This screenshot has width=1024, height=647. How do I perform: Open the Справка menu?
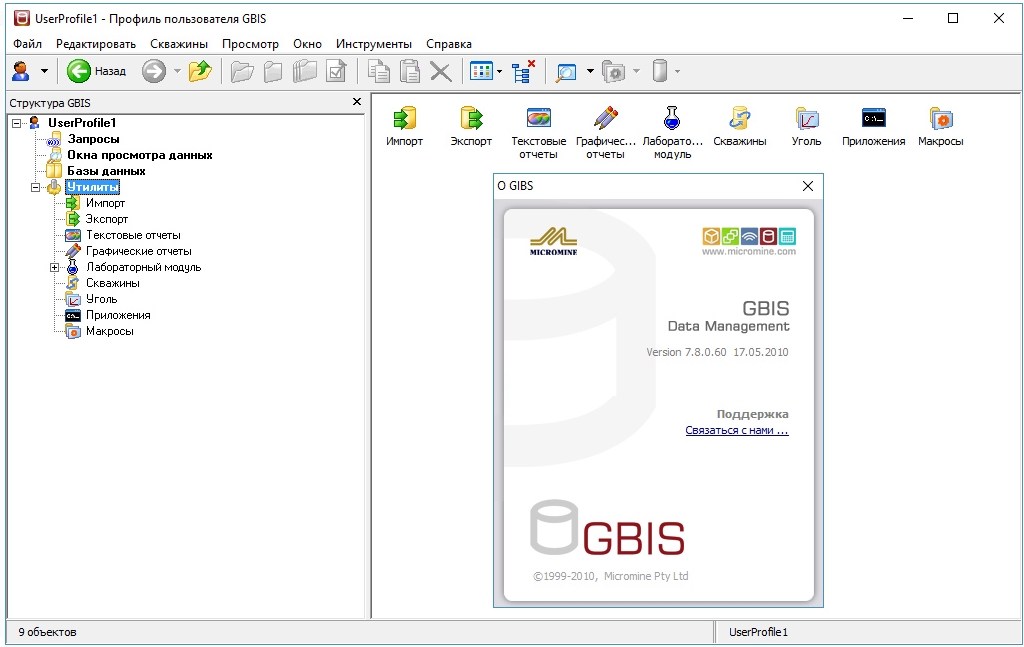(x=449, y=44)
